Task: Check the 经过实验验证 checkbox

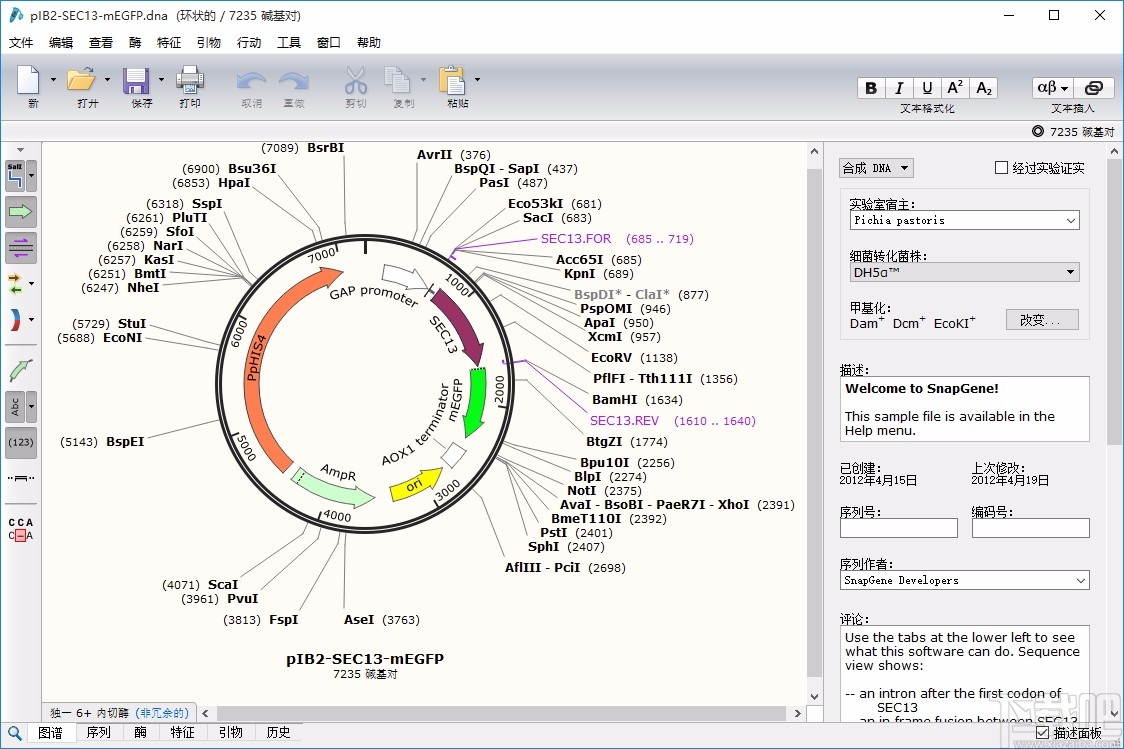Action: pos(1000,167)
